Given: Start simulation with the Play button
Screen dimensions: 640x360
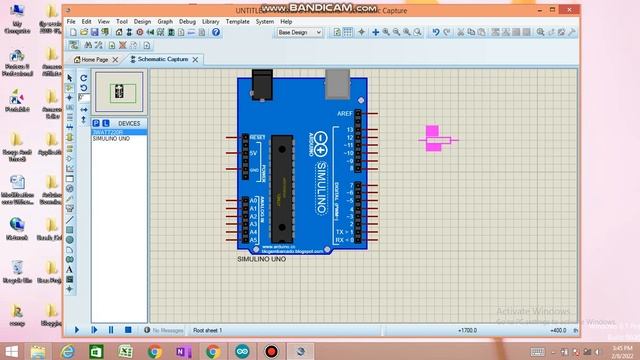Looking at the screenshot, I should 77,330.
